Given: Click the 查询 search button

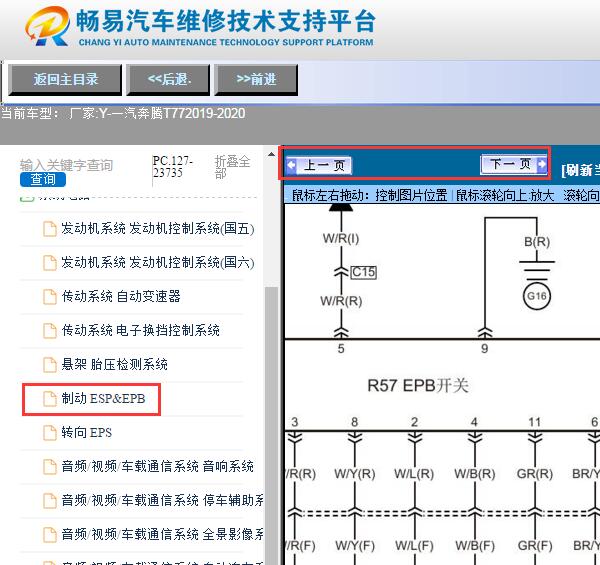Looking at the screenshot, I should [43, 179].
